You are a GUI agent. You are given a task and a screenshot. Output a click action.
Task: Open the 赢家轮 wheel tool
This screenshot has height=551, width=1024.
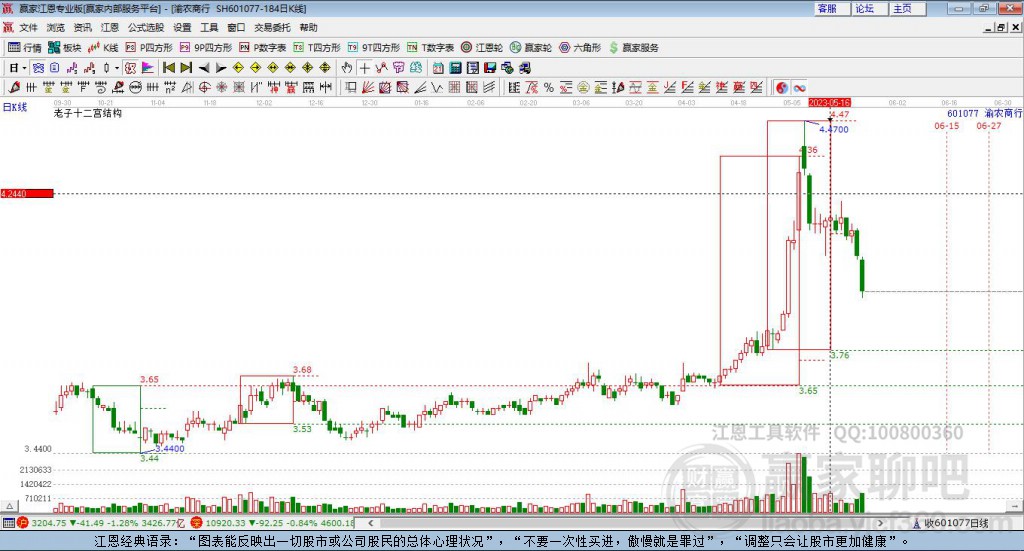[531, 48]
